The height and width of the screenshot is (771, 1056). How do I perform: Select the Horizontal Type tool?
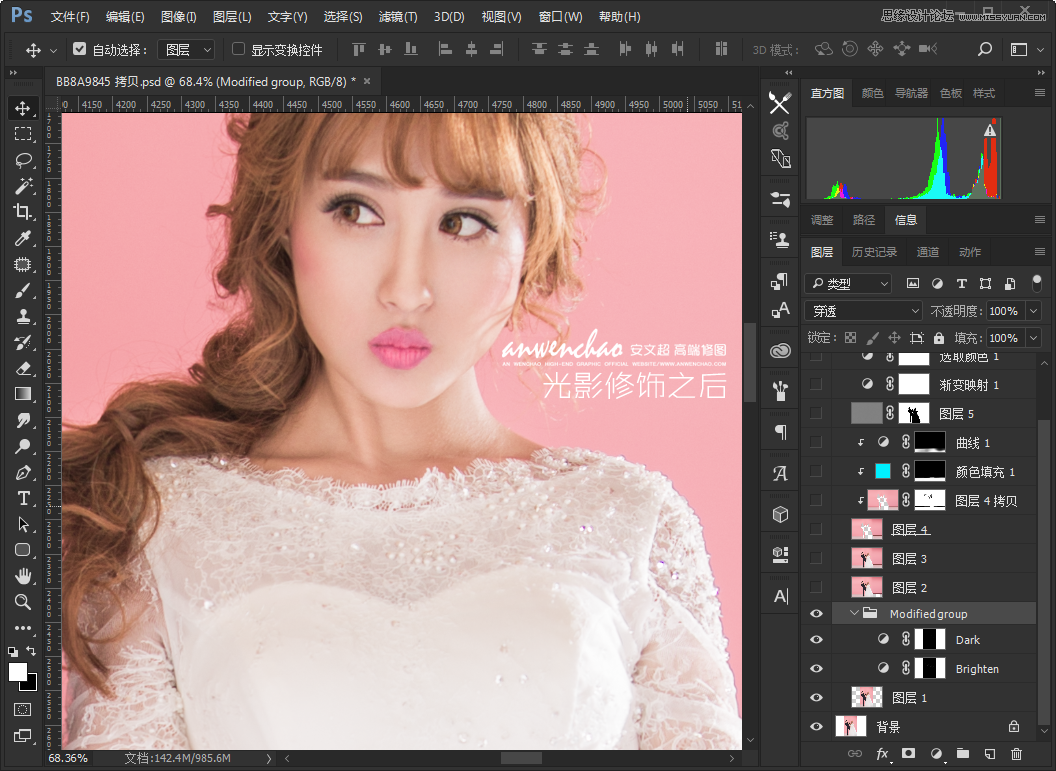tap(24, 498)
